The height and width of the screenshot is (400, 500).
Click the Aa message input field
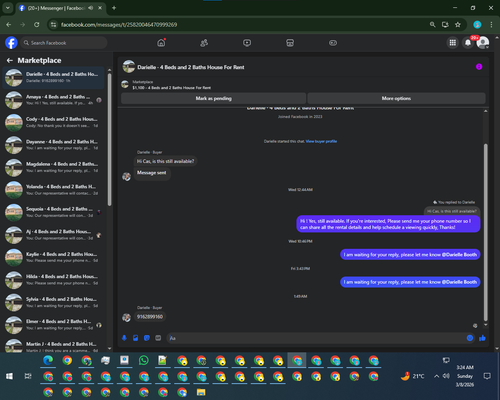[317, 338]
